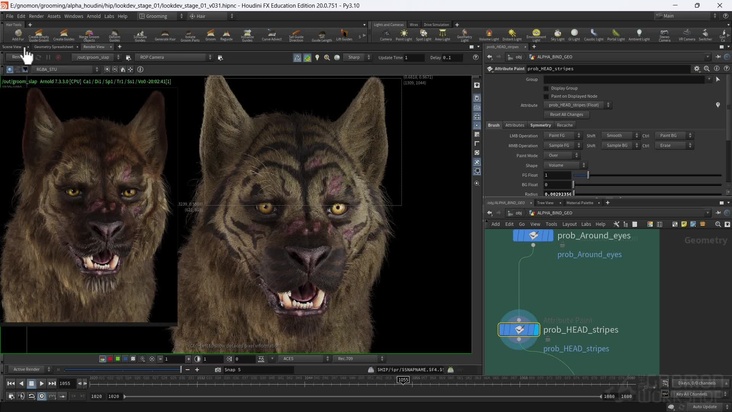Open the ACES color space dropdown

pos(304,359)
